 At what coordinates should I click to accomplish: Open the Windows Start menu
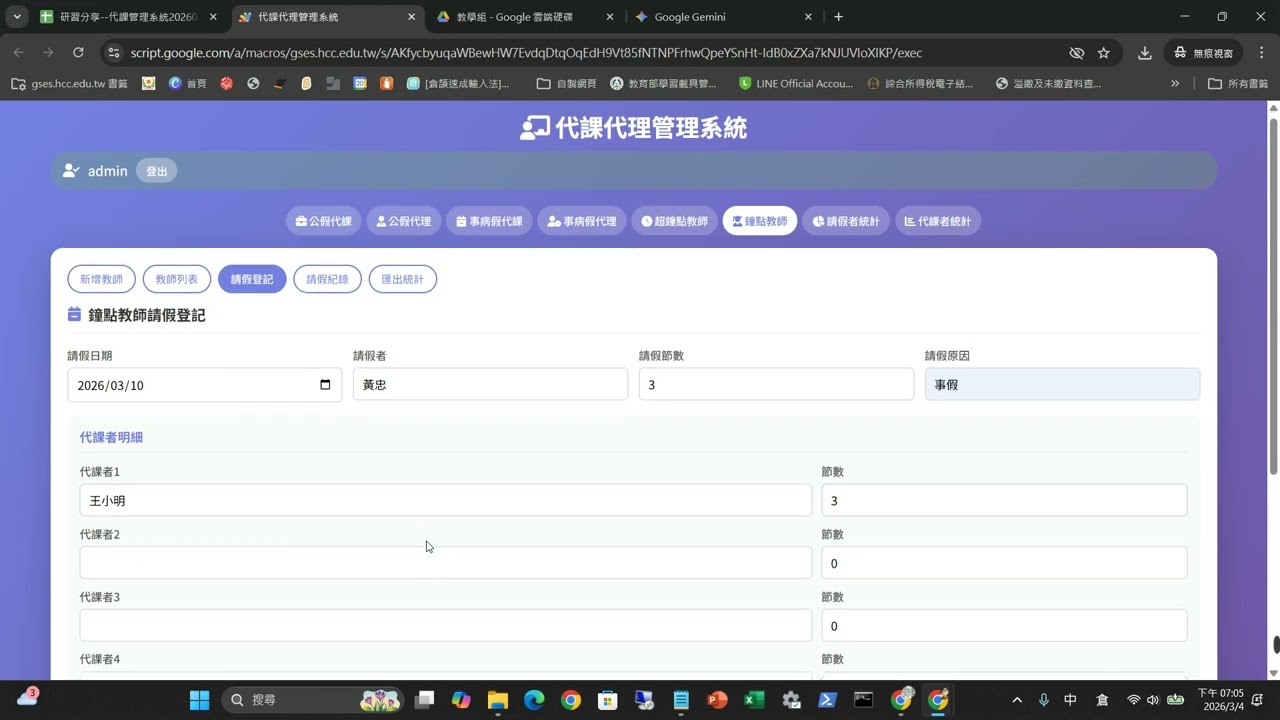(199, 700)
